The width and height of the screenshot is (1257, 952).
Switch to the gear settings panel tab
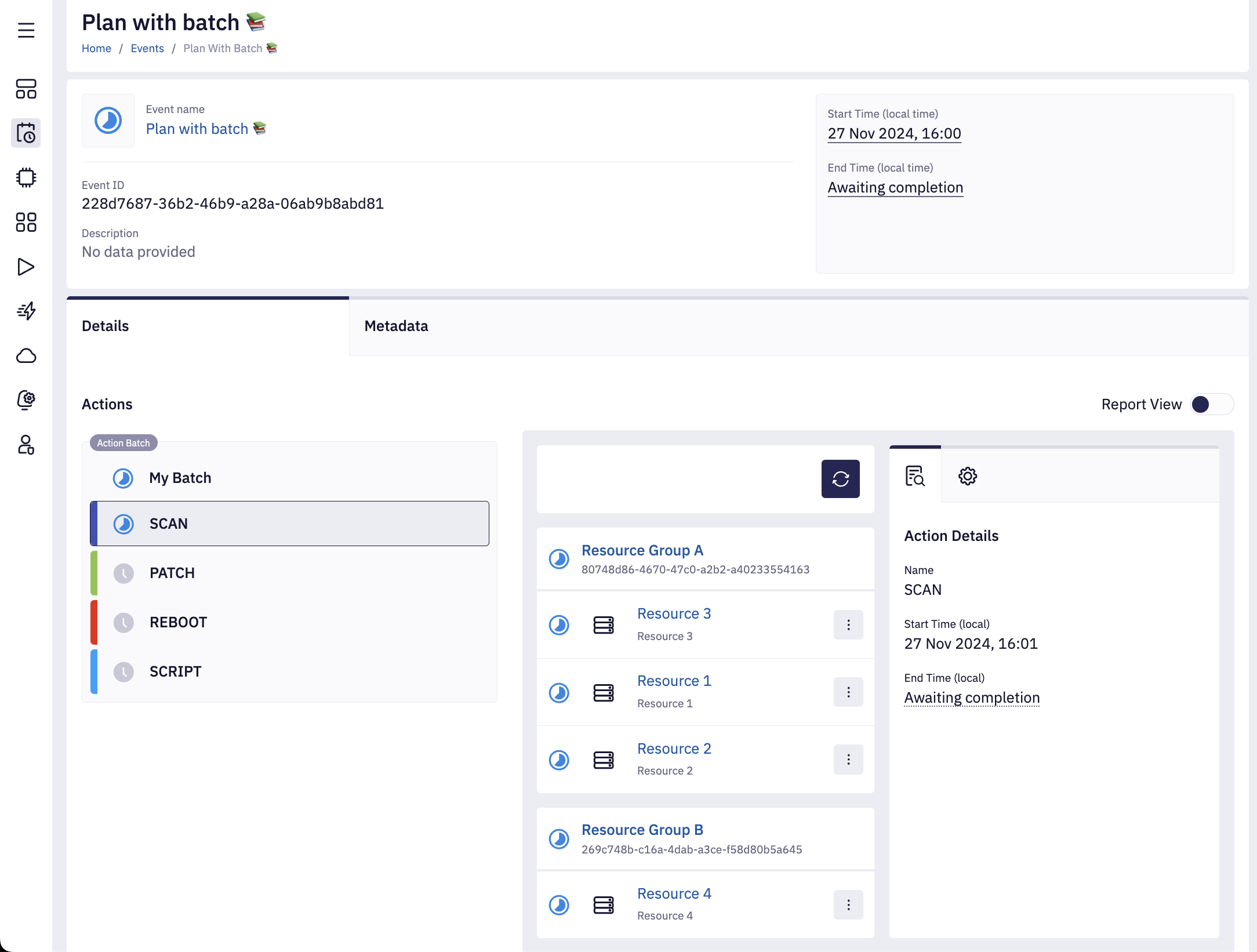pos(967,476)
